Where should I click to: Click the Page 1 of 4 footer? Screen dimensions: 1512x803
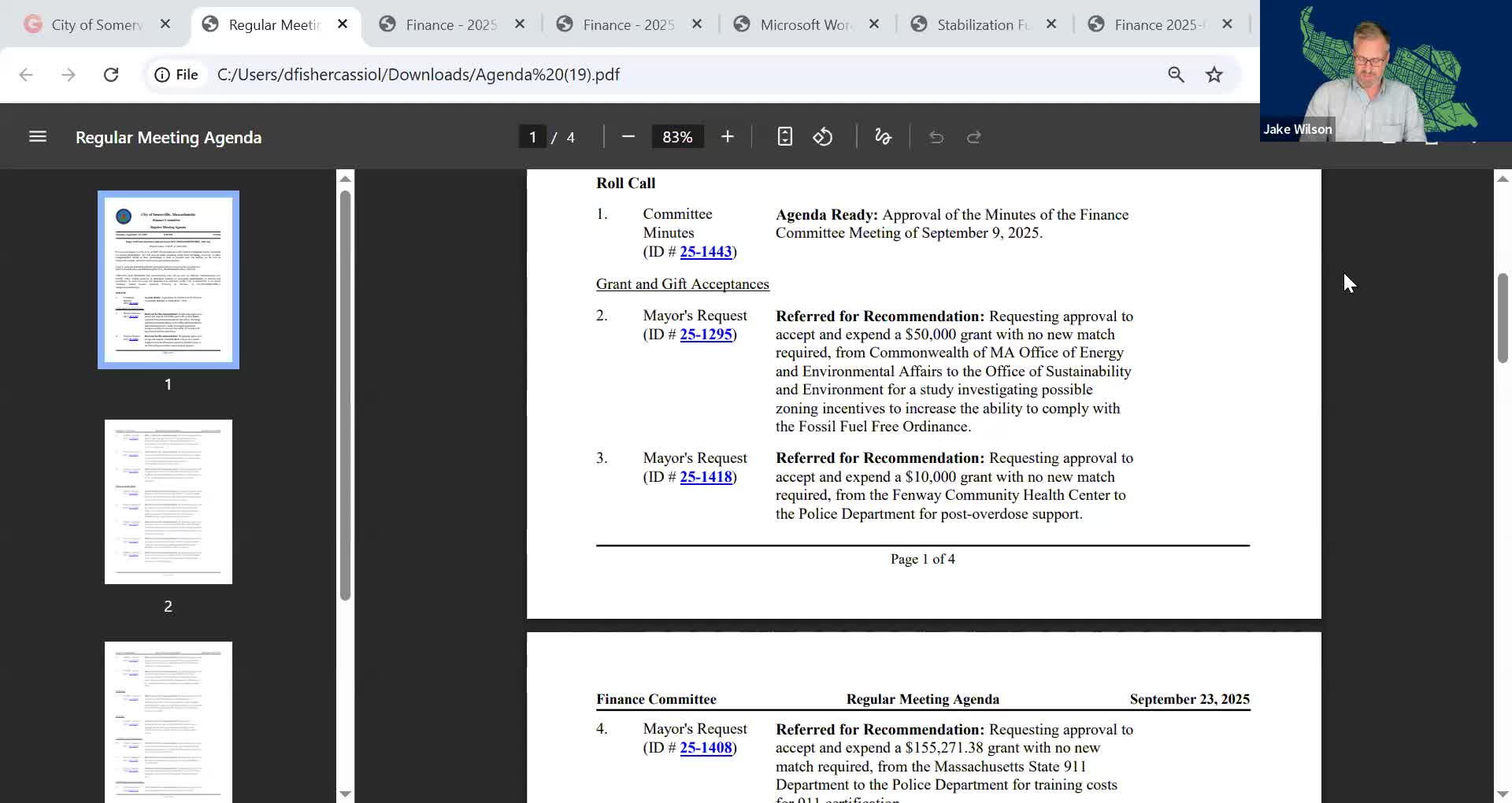(x=923, y=559)
